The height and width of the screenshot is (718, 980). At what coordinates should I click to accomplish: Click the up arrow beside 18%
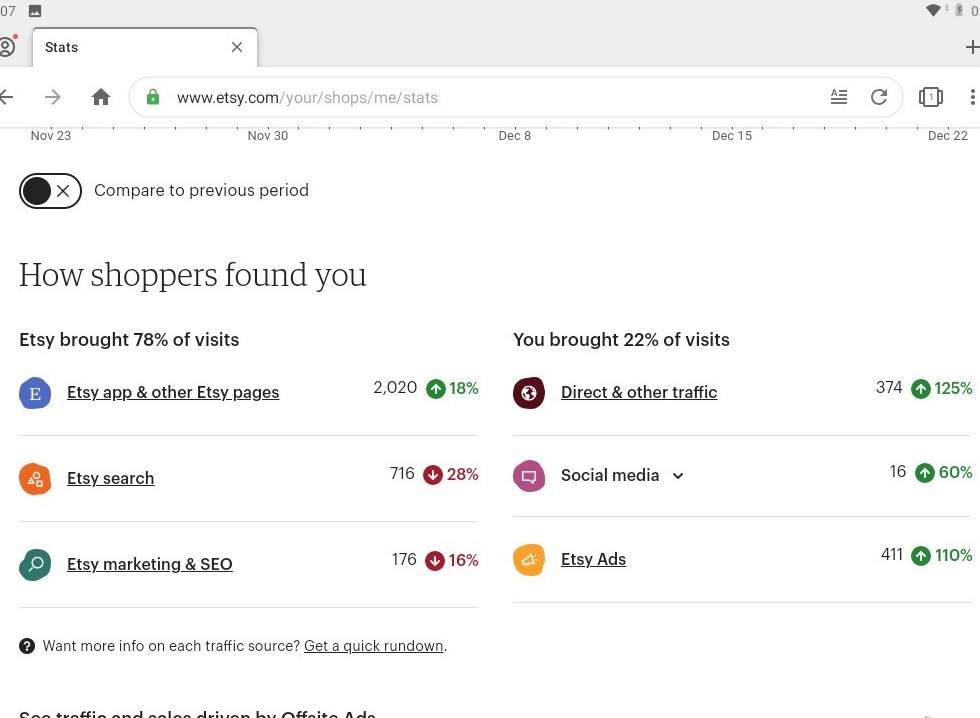pos(436,389)
